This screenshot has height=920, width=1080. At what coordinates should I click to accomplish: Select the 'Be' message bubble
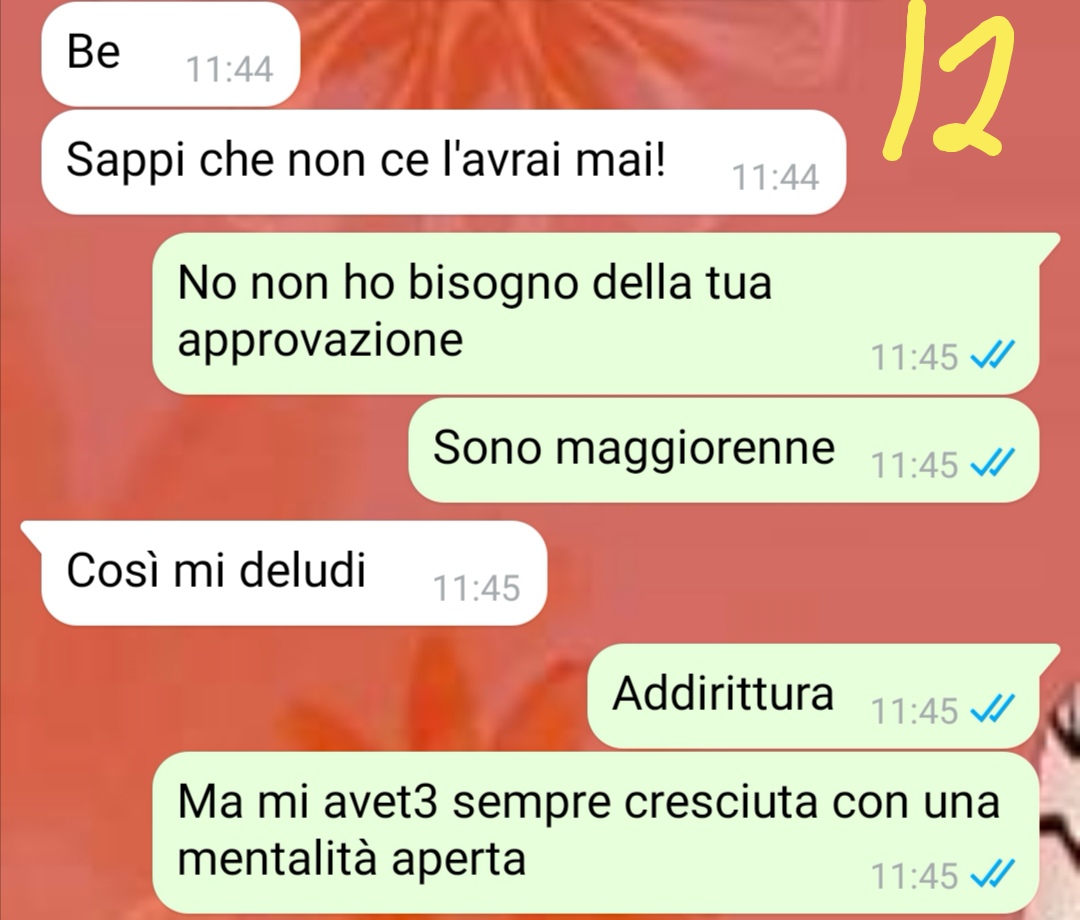point(170,55)
